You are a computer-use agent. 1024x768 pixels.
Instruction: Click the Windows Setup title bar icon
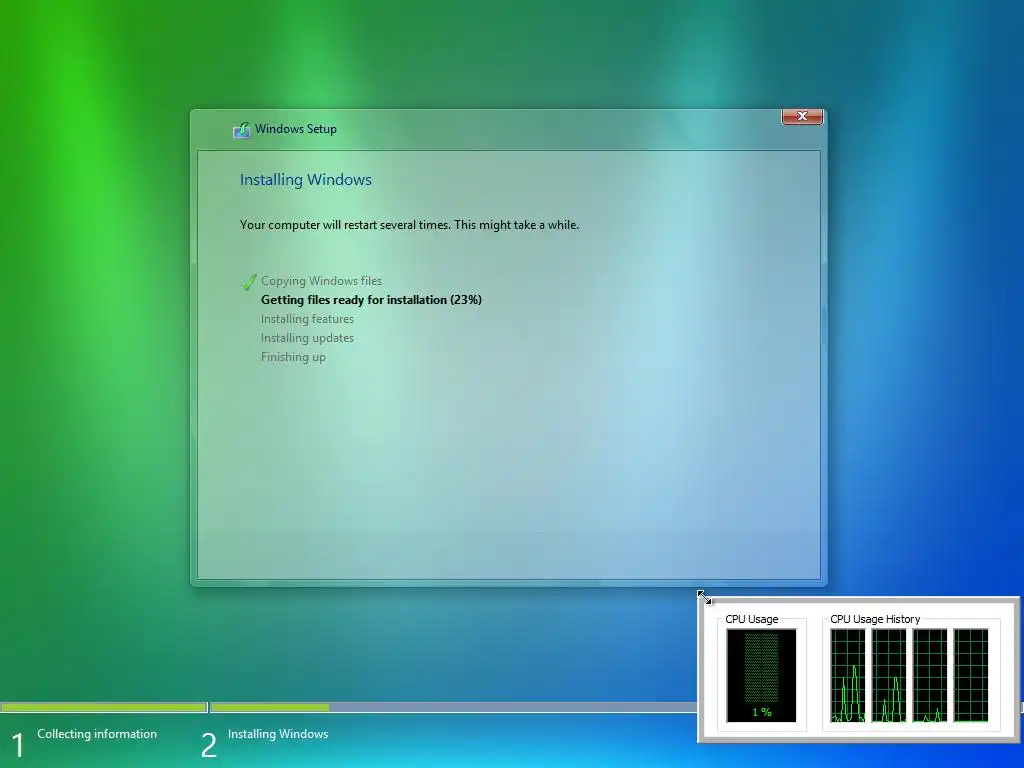click(x=242, y=130)
